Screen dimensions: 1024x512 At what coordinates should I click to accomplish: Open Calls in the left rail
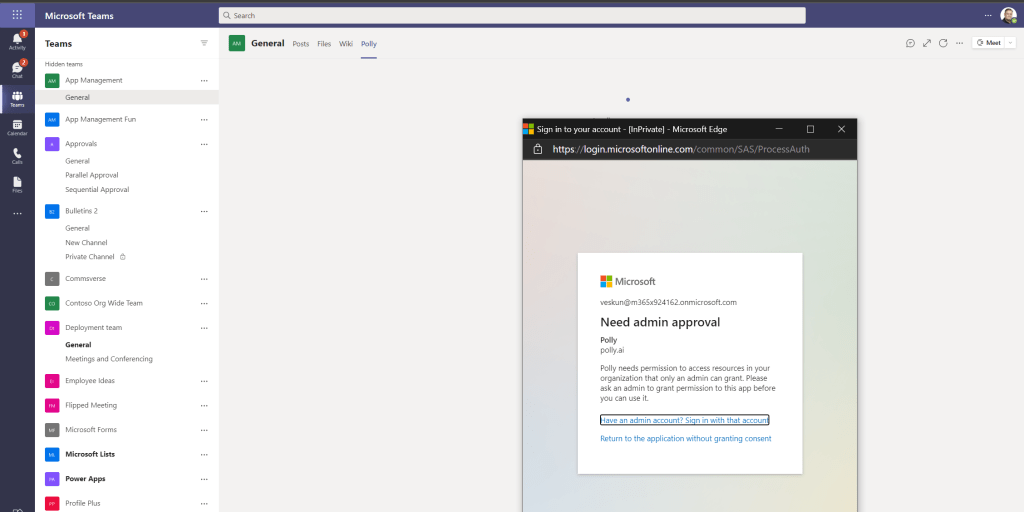coord(17,155)
